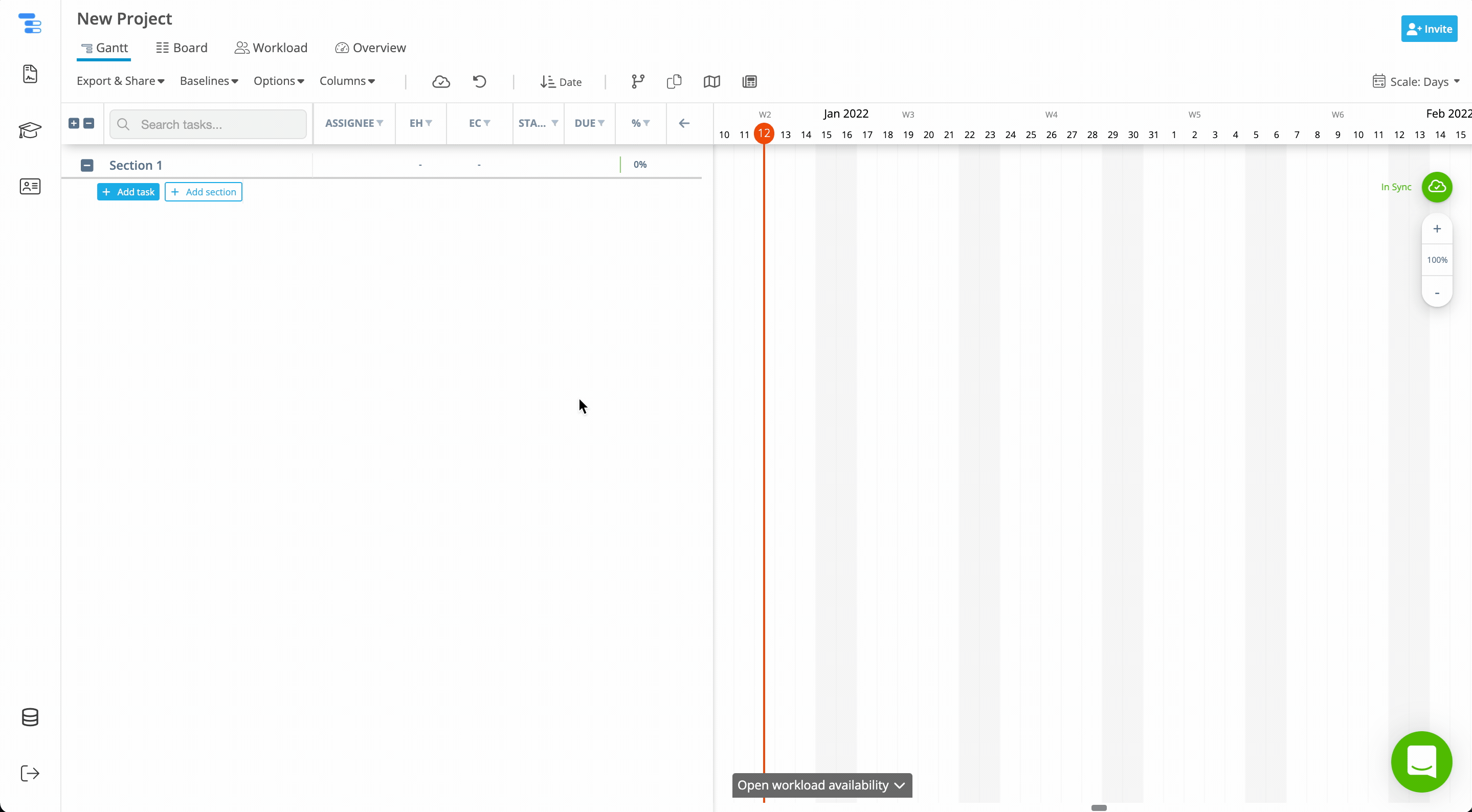Image resolution: width=1472 pixels, height=812 pixels.
Task: Click the zoom in plus control
Action: point(1437,229)
